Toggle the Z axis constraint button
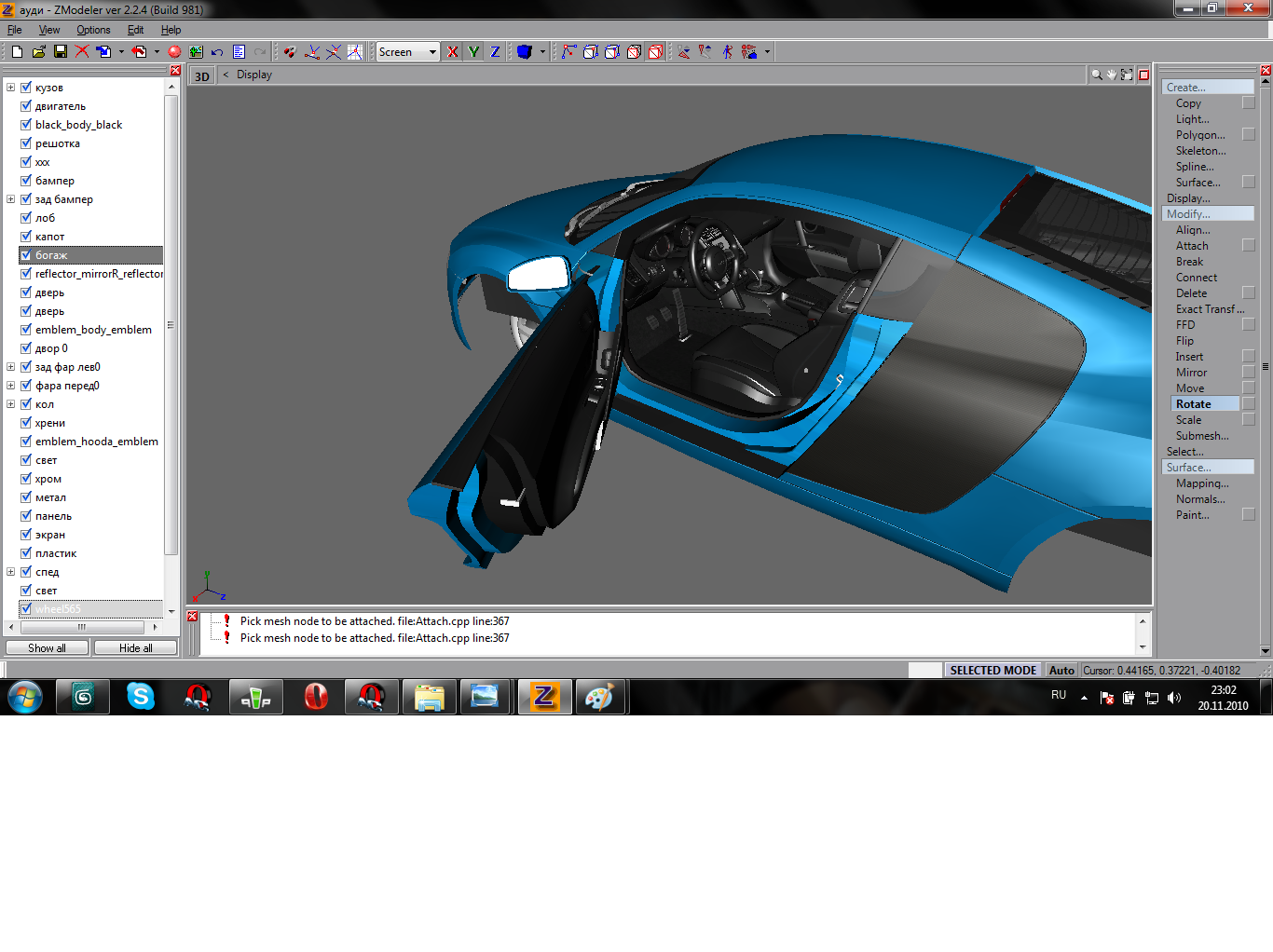The image size is (1273, 952). 495,52
